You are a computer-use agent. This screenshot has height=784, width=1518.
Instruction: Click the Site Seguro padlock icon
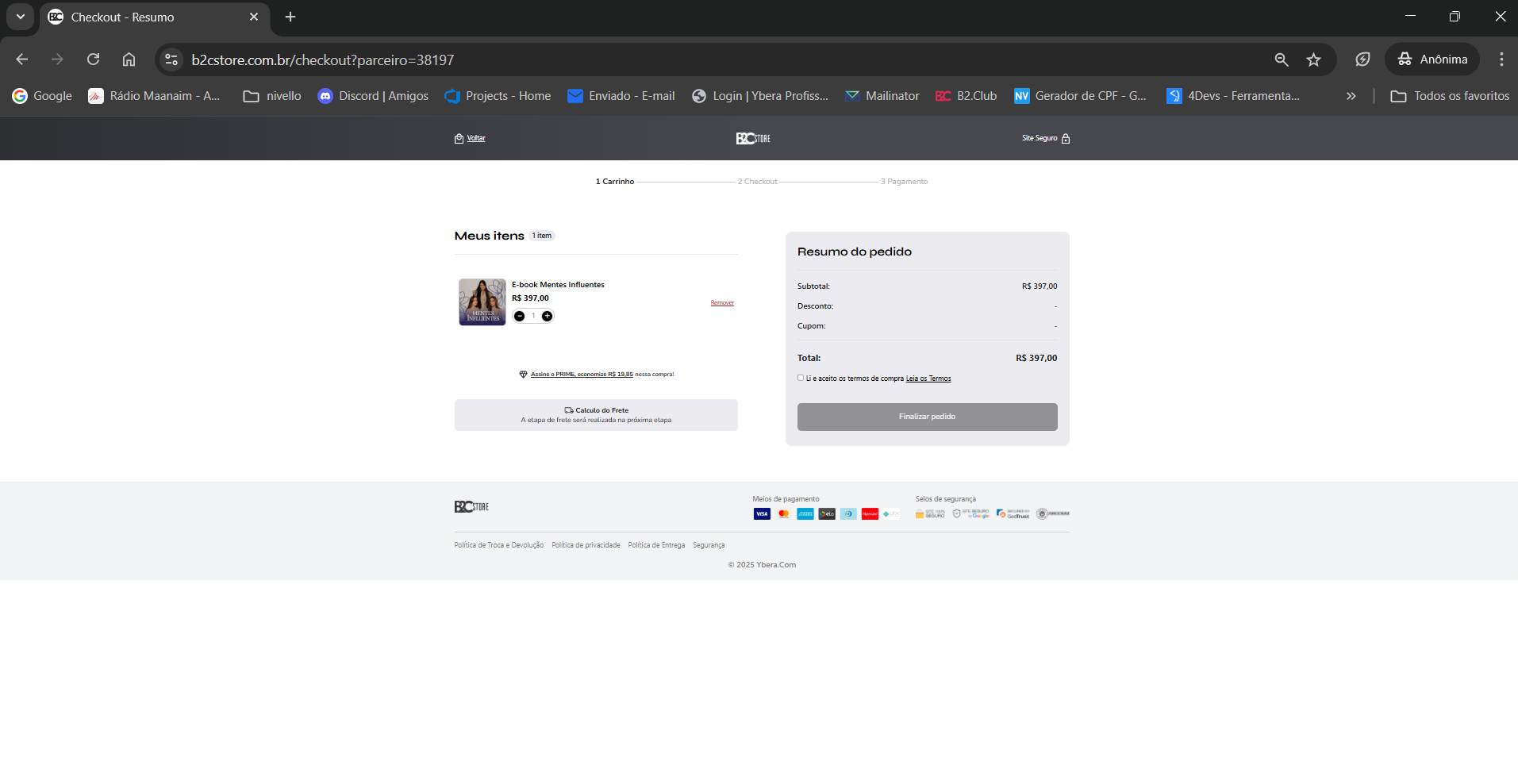point(1066,138)
